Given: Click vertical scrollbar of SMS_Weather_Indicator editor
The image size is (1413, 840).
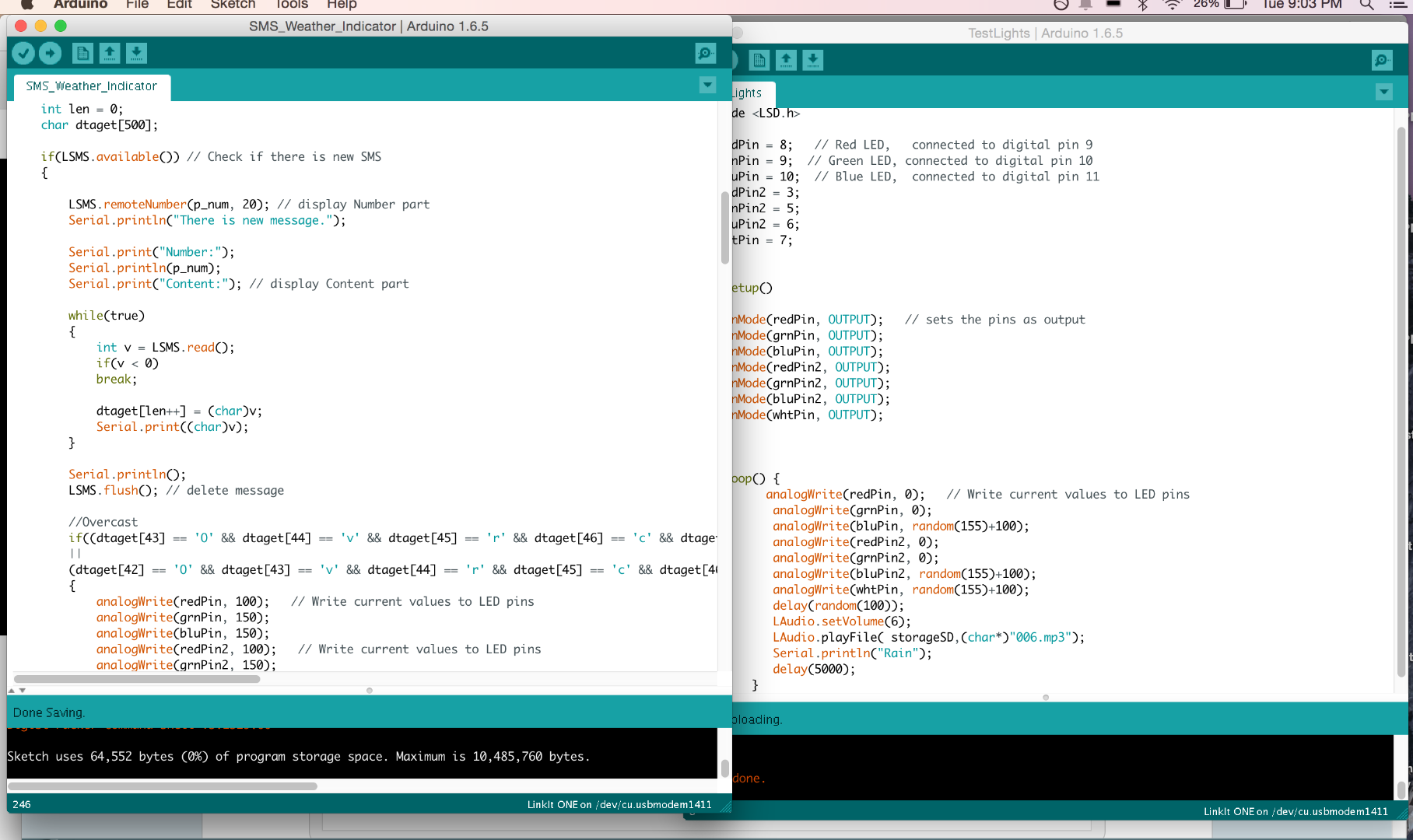Looking at the screenshot, I should point(724,228).
